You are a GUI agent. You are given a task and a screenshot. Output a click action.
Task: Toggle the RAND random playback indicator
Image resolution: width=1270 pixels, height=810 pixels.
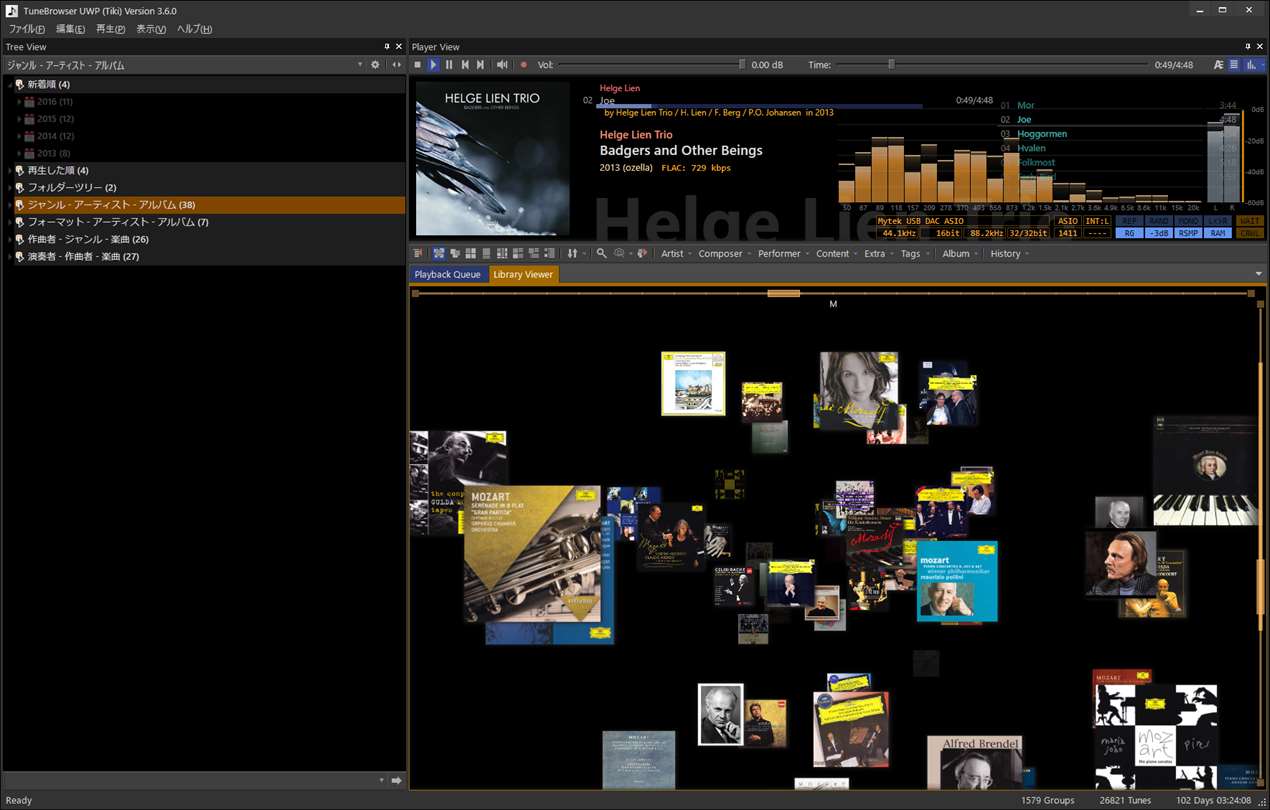pyautogui.click(x=1159, y=221)
